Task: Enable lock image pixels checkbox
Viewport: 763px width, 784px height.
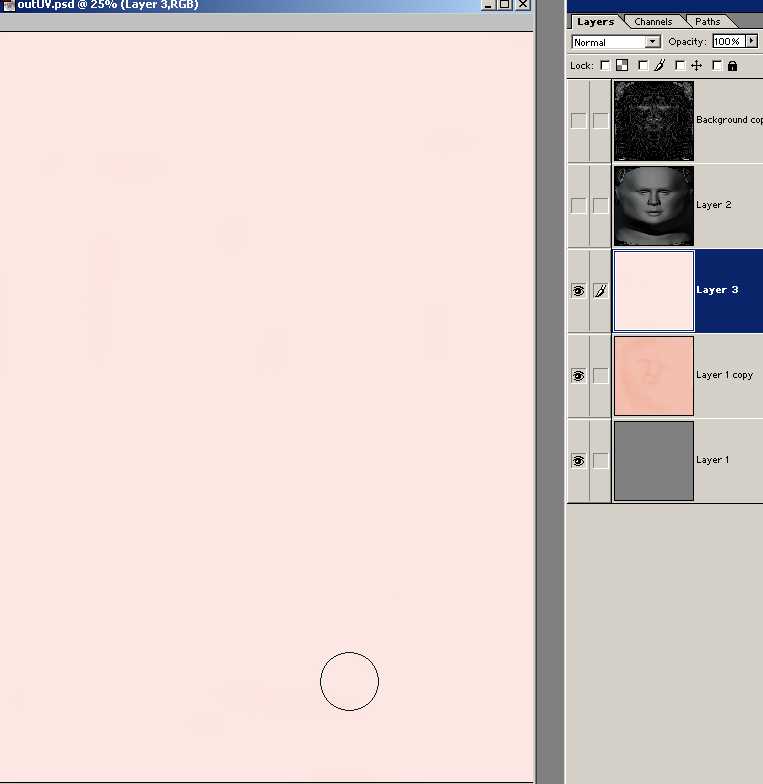Action: tap(643, 66)
